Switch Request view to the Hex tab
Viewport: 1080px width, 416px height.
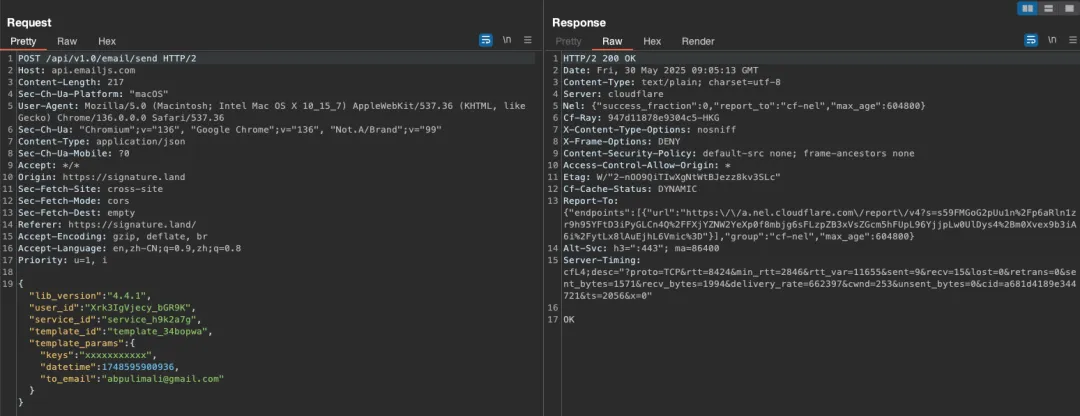(x=107, y=41)
